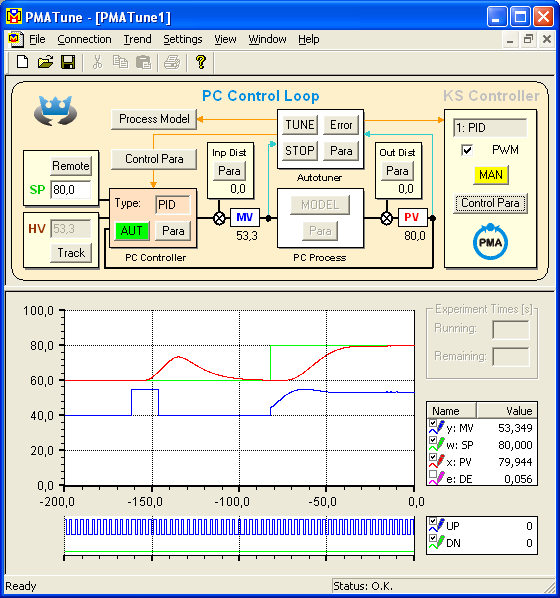The image size is (560, 598).
Task: Click the Help question mark icon
Action: [201, 62]
